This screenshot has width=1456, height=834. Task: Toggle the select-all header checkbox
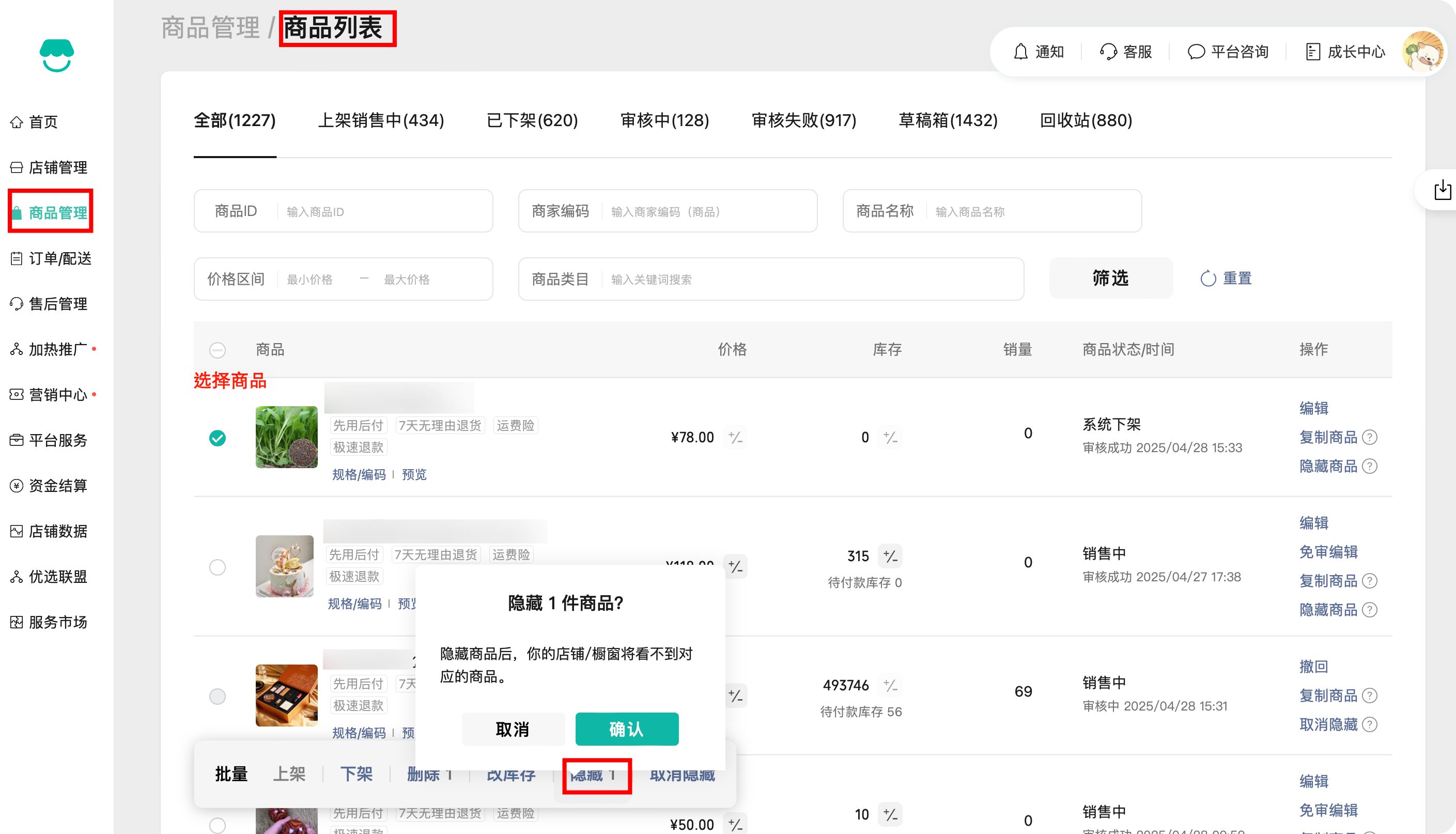tap(218, 350)
